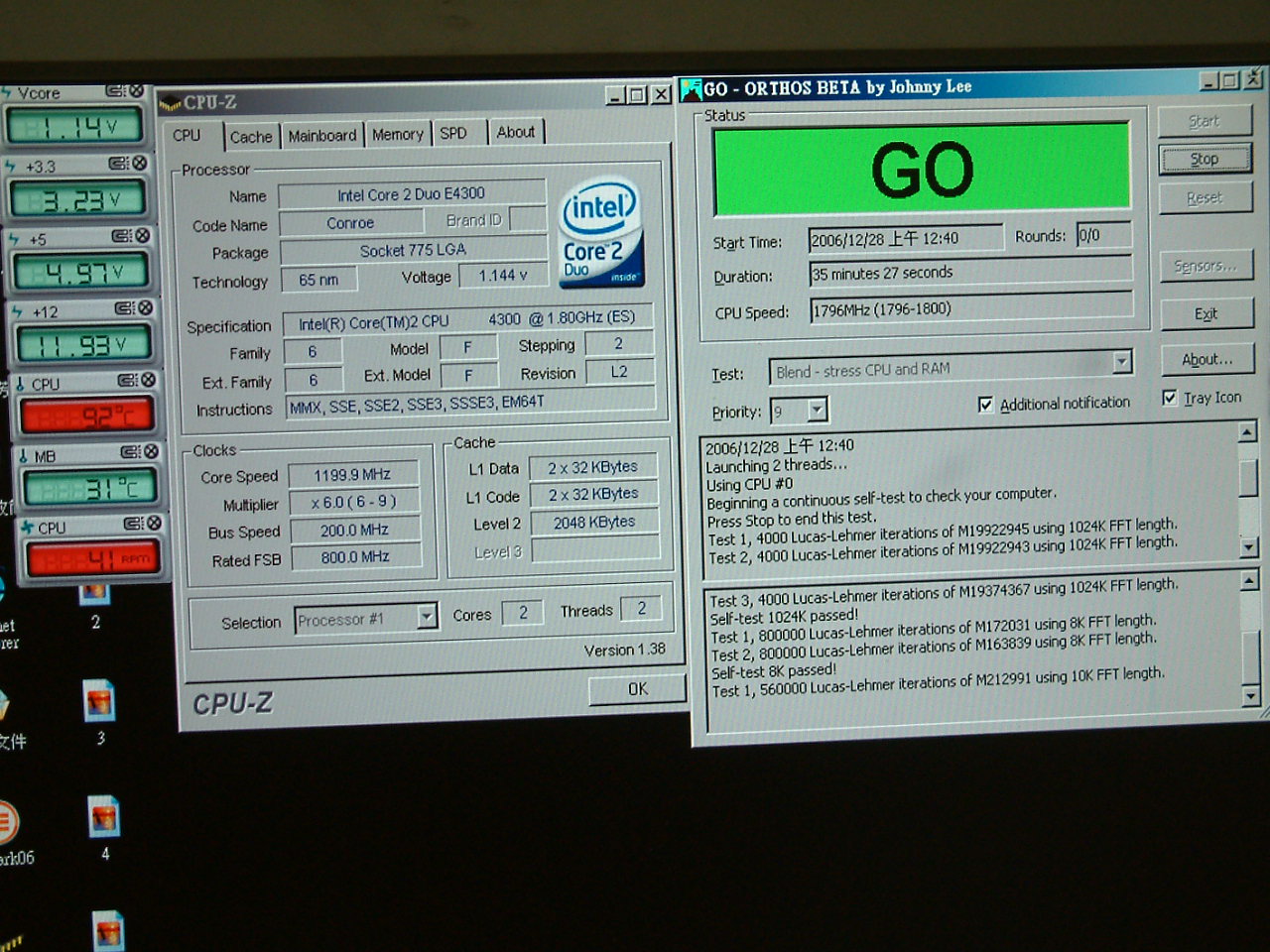1270x952 pixels.
Task: Click the thermometer icon beside MB
Action: click(23, 456)
